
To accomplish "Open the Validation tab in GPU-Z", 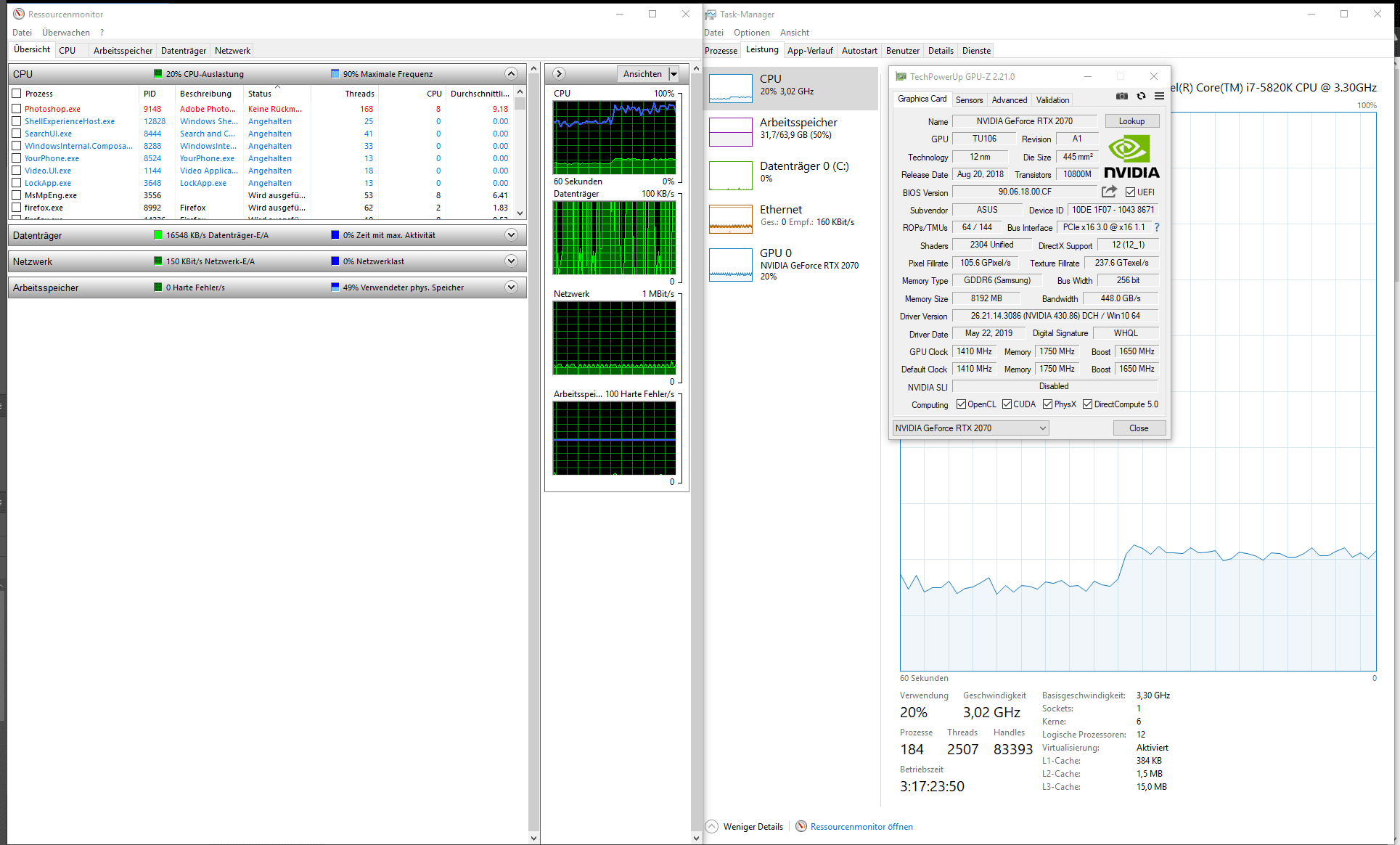I will pos(1052,100).
